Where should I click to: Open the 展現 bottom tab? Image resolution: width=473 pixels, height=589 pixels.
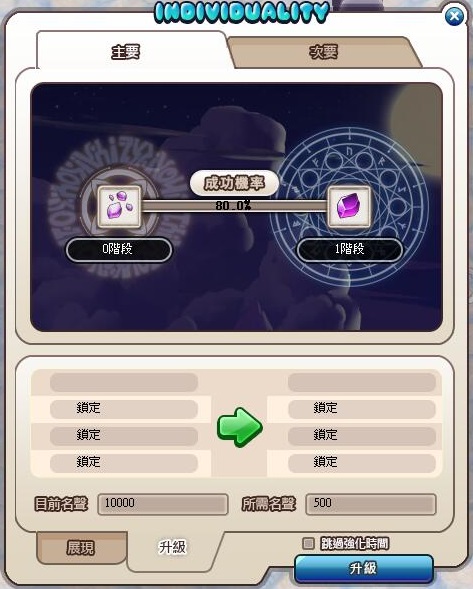[81, 548]
